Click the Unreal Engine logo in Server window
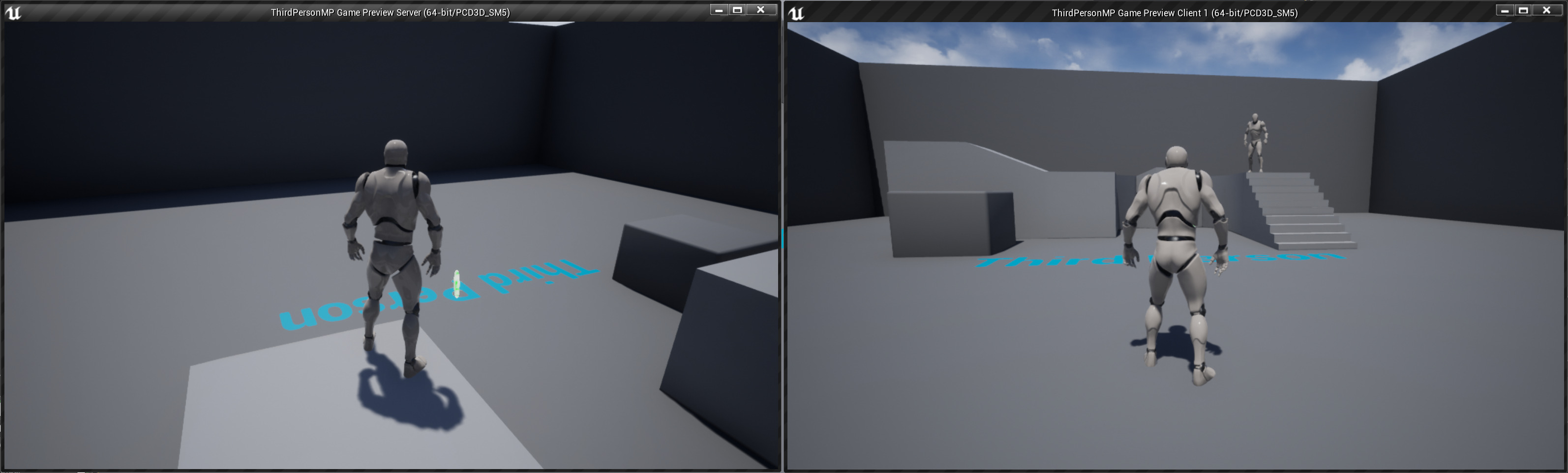 (x=13, y=13)
